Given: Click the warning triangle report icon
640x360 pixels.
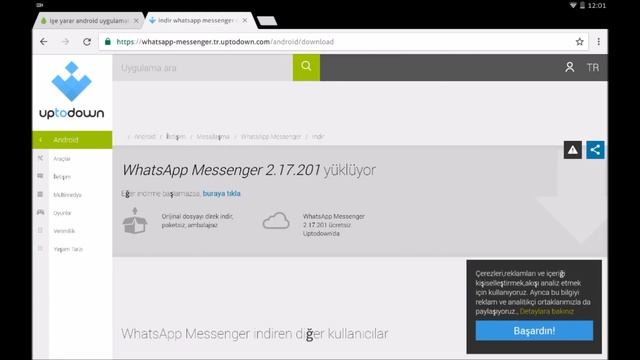Looking at the screenshot, I should pos(573,150).
